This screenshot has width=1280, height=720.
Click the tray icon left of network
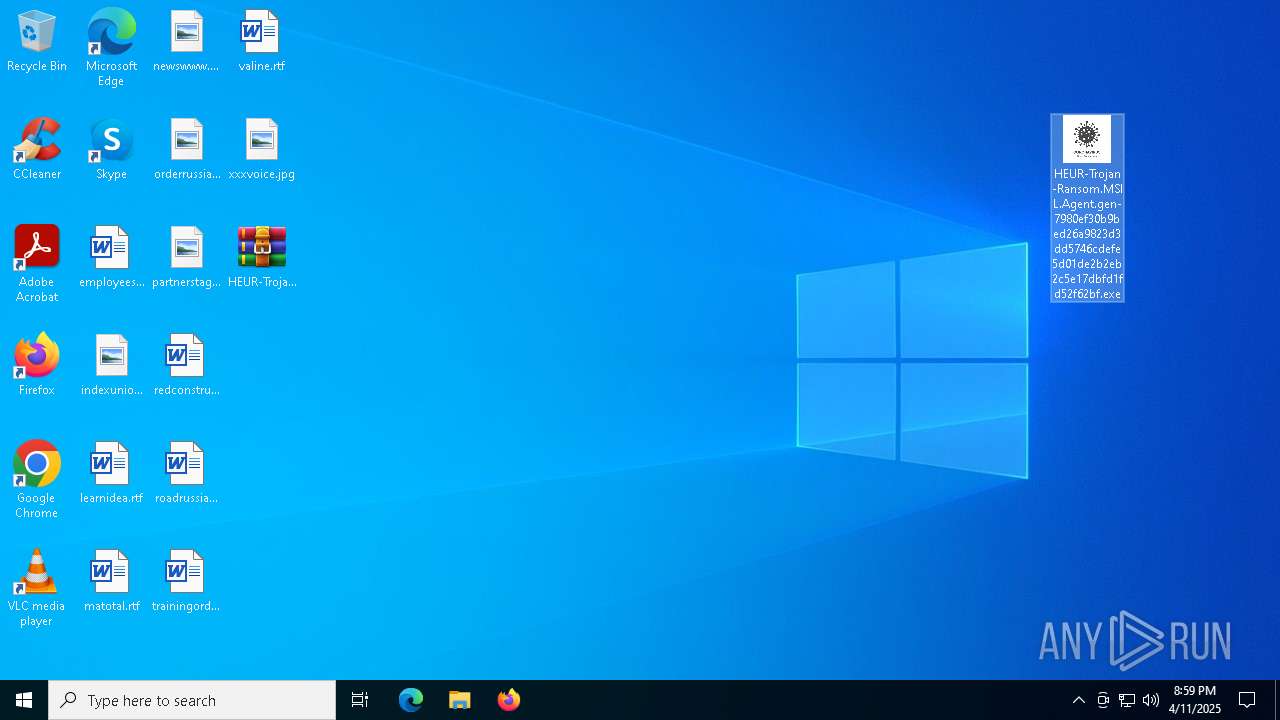click(x=1103, y=700)
